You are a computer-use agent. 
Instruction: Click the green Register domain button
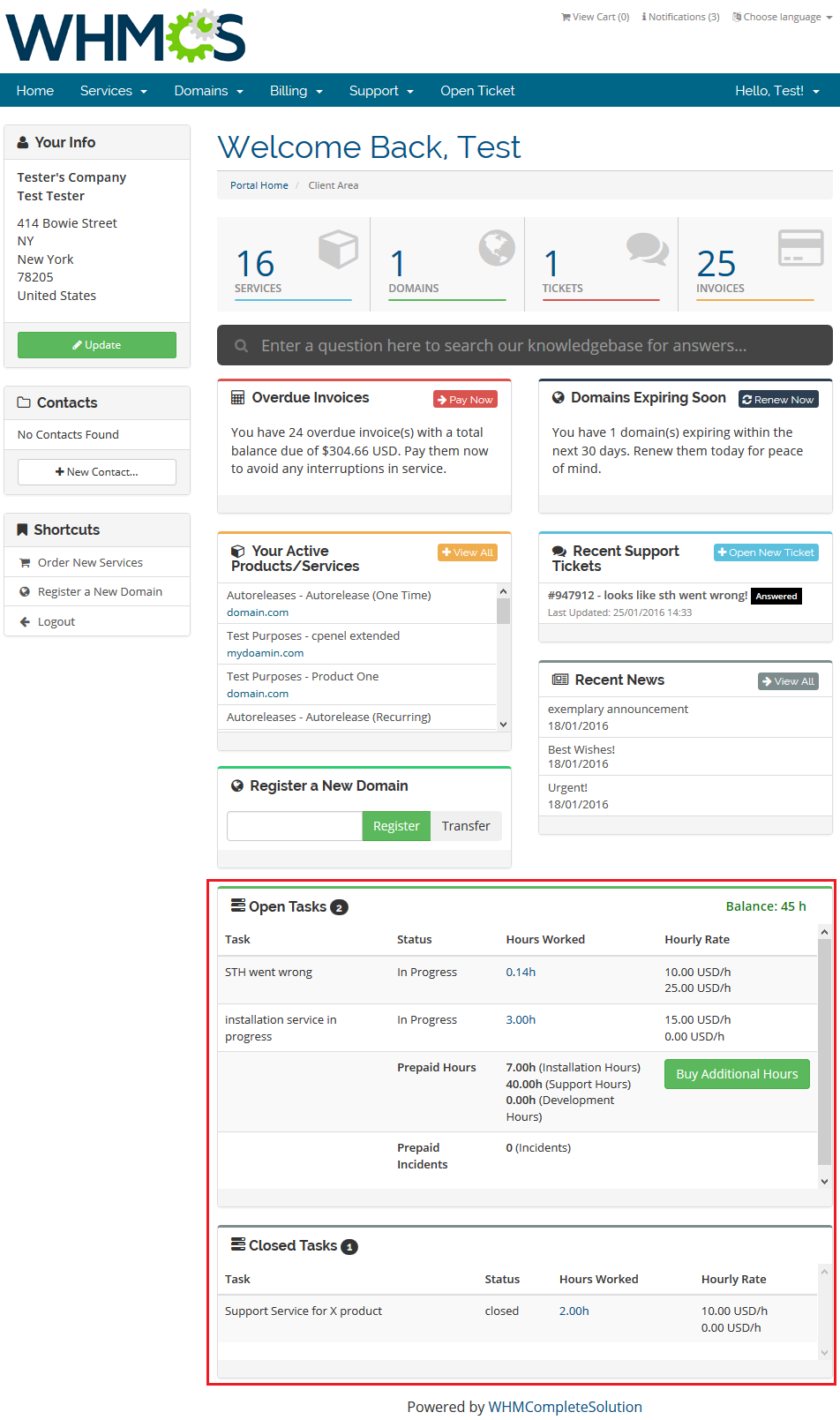coord(396,826)
